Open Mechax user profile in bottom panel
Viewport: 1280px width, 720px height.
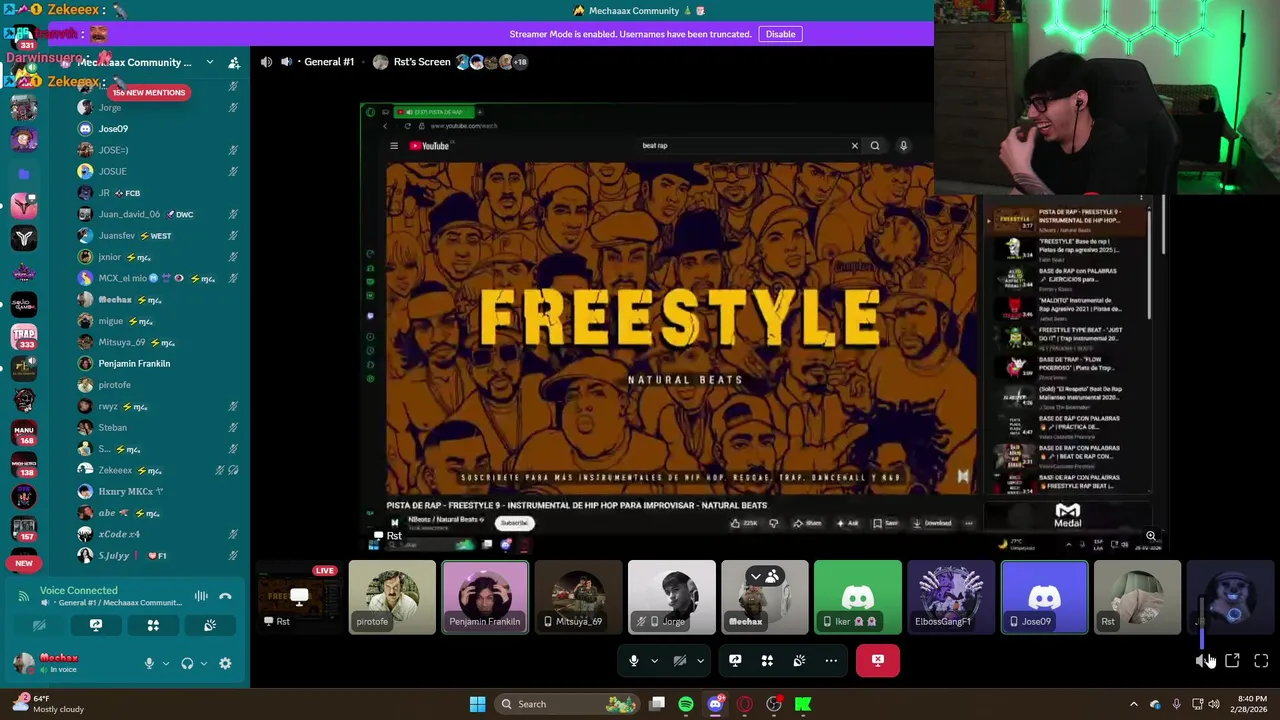(58, 663)
